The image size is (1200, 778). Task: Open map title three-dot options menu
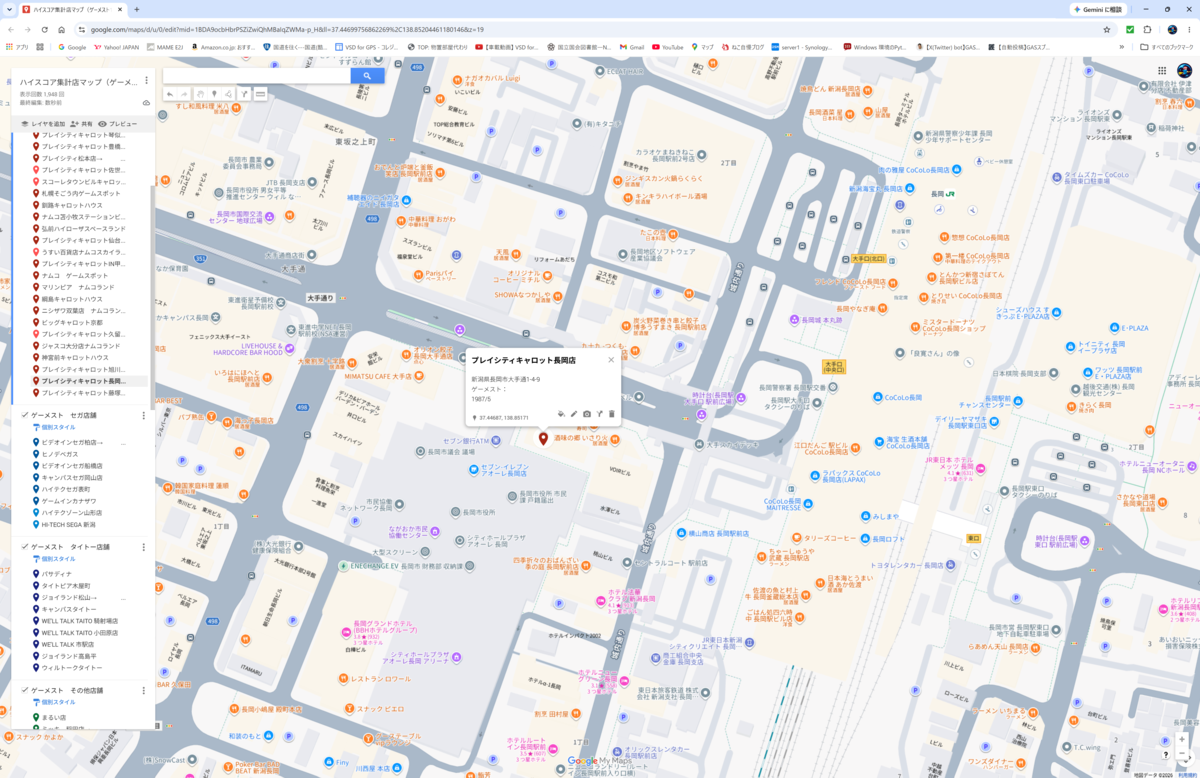pos(146,81)
